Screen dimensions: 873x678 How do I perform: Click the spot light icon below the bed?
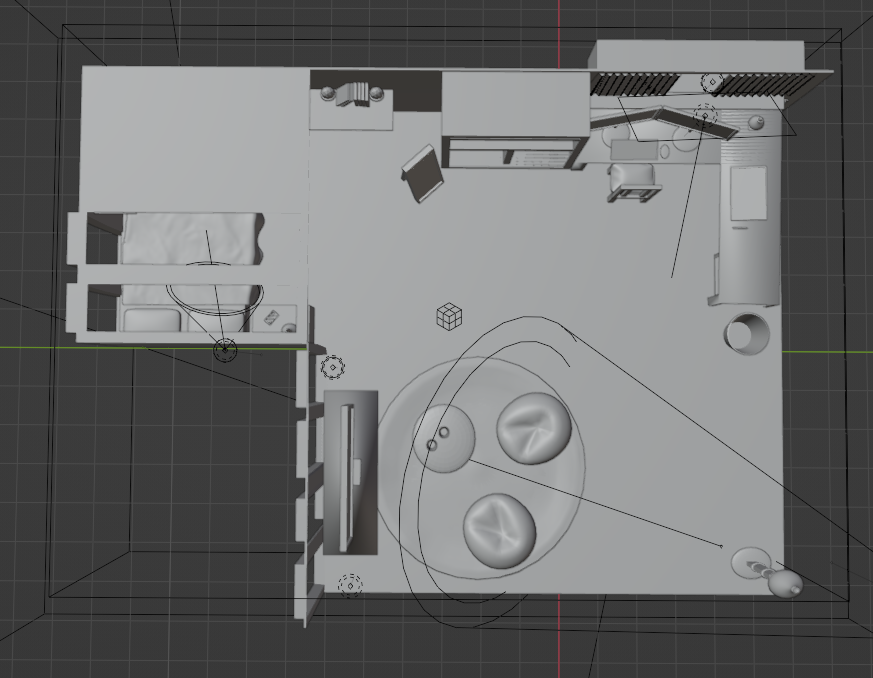tap(226, 349)
